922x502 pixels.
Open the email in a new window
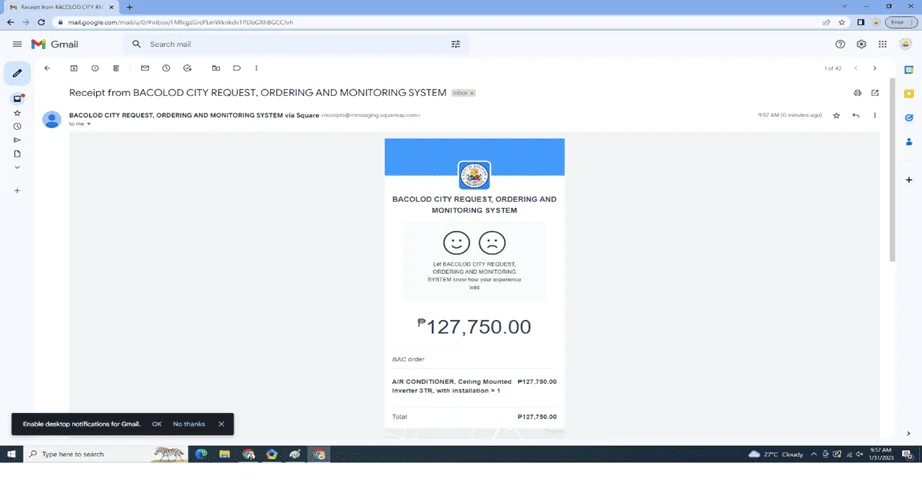pyautogui.click(x=875, y=93)
